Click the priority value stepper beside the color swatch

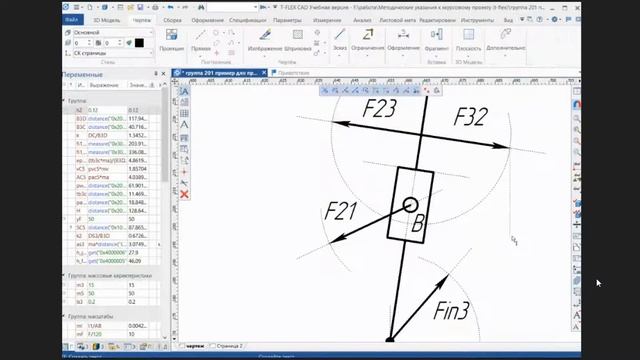(x=113, y=43)
